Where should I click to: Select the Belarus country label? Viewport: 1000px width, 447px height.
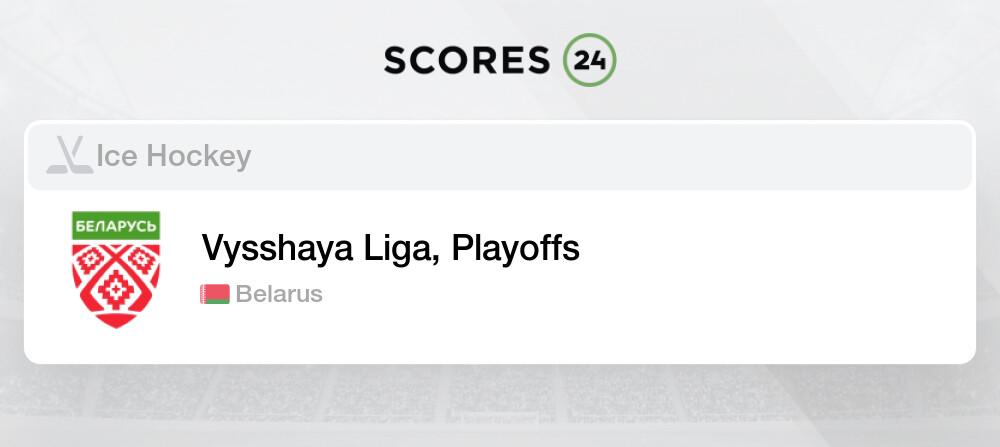pyautogui.click(x=279, y=295)
